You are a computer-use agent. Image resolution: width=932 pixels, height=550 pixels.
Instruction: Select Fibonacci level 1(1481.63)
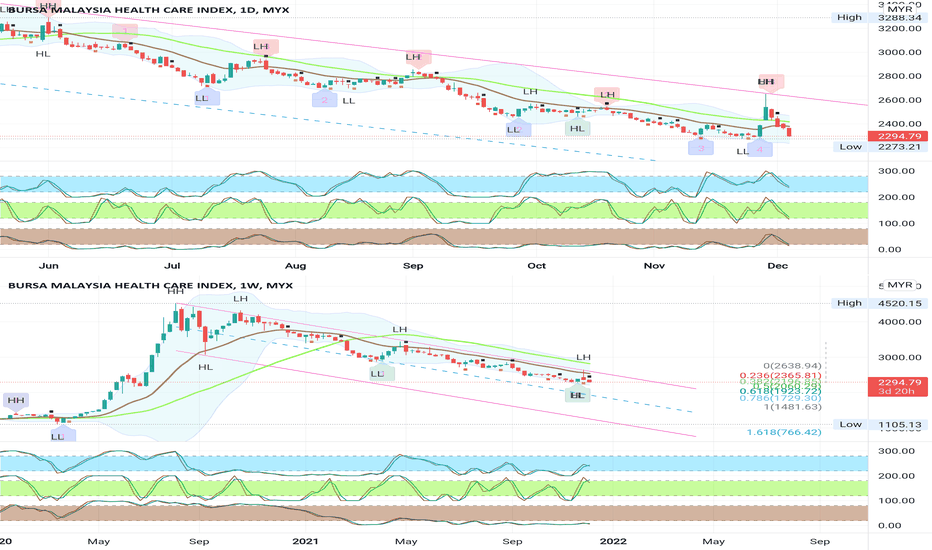792,407
